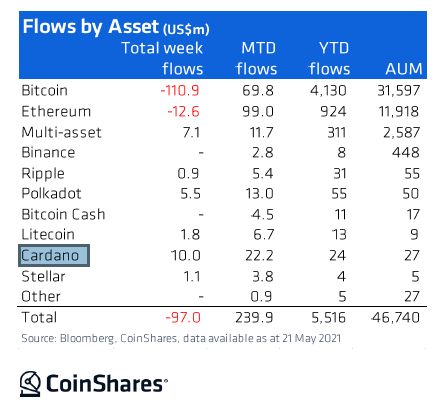Click the Bloomberg, CoinShares source note
Viewport: 446px width, 403px height.
[181, 338]
